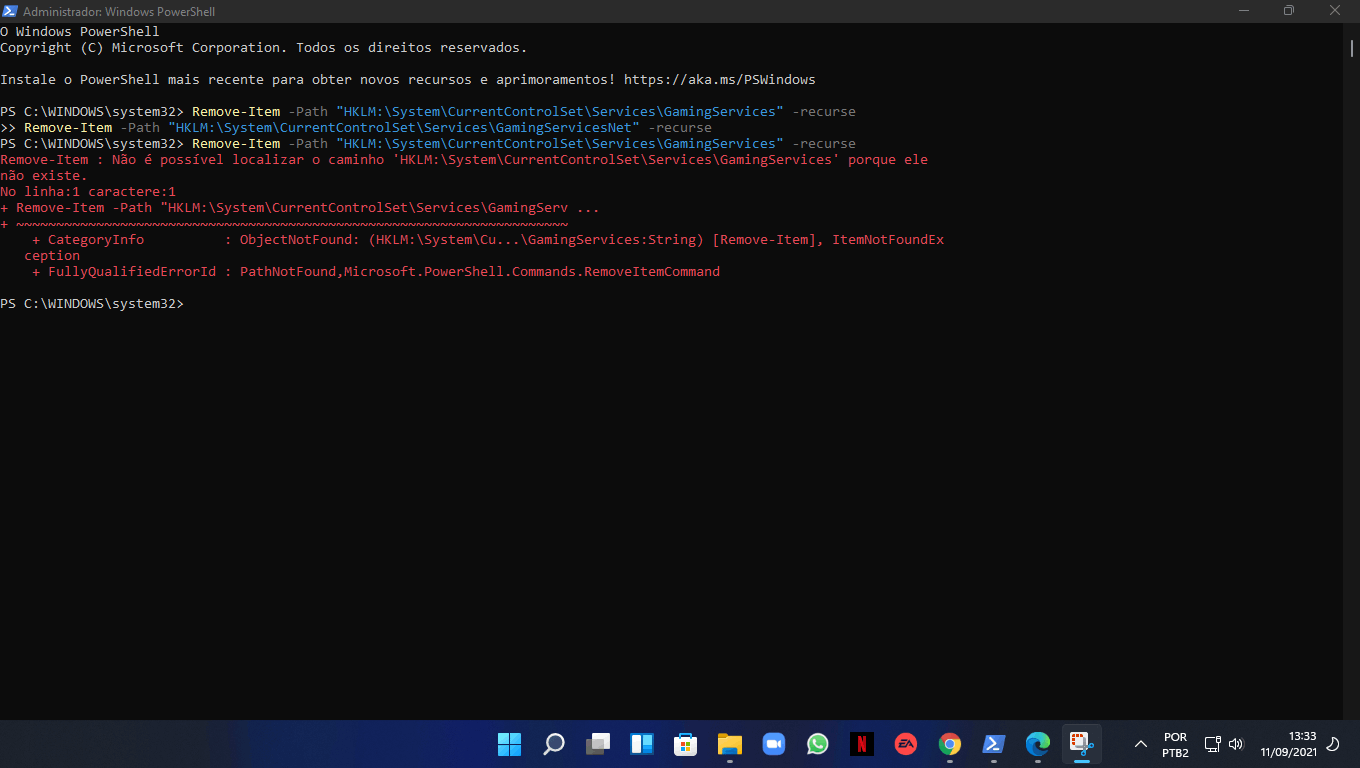Click the PowerShell title bar icon
This screenshot has height=768, width=1360.
tap(10, 11)
